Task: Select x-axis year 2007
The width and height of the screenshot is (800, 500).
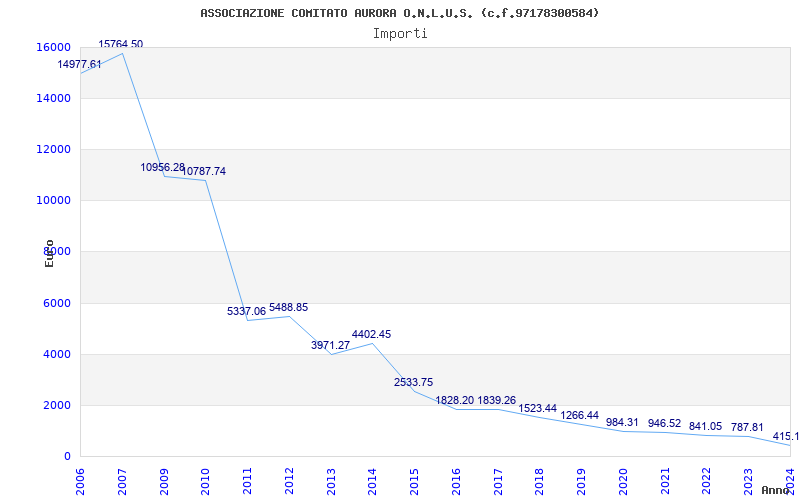Action: pyautogui.click(x=122, y=481)
